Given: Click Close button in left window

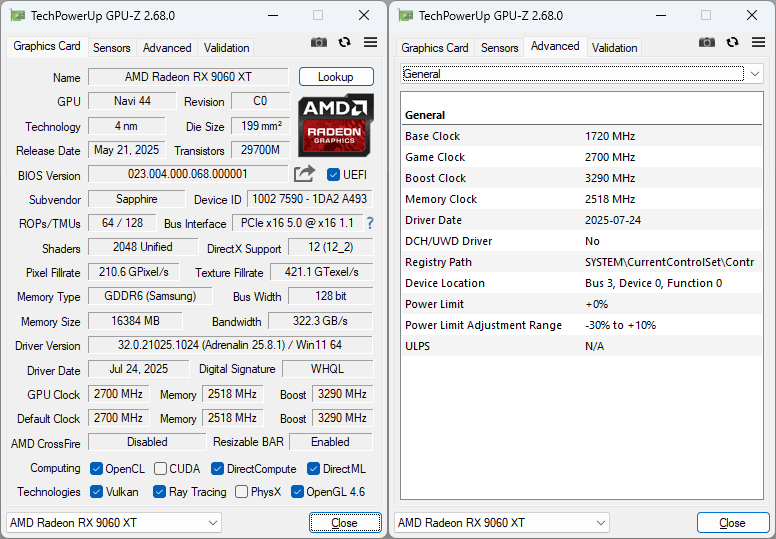Looking at the screenshot, I should pyautogui.click(x=345, y=523).
